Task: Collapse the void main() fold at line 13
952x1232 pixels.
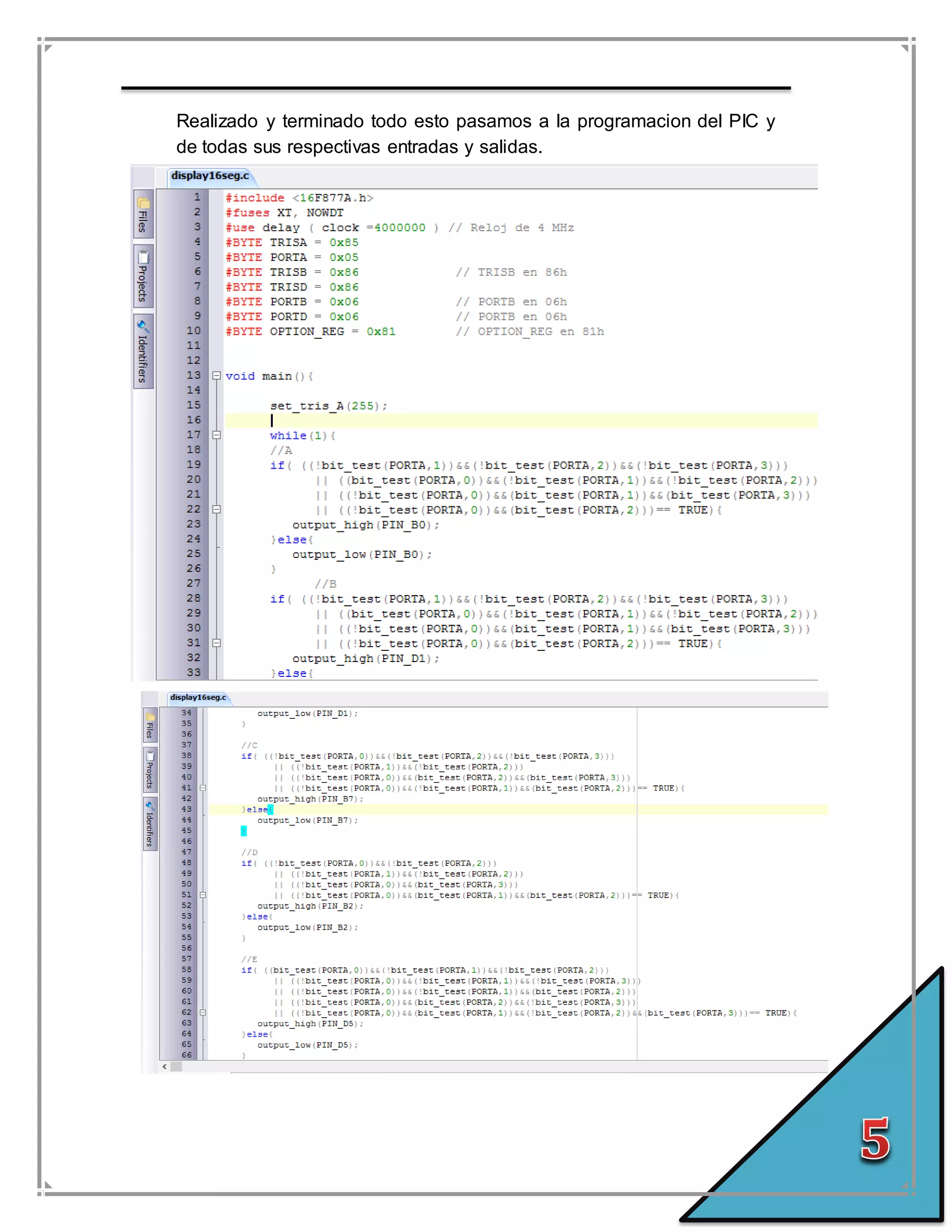Action: point(216,376)
